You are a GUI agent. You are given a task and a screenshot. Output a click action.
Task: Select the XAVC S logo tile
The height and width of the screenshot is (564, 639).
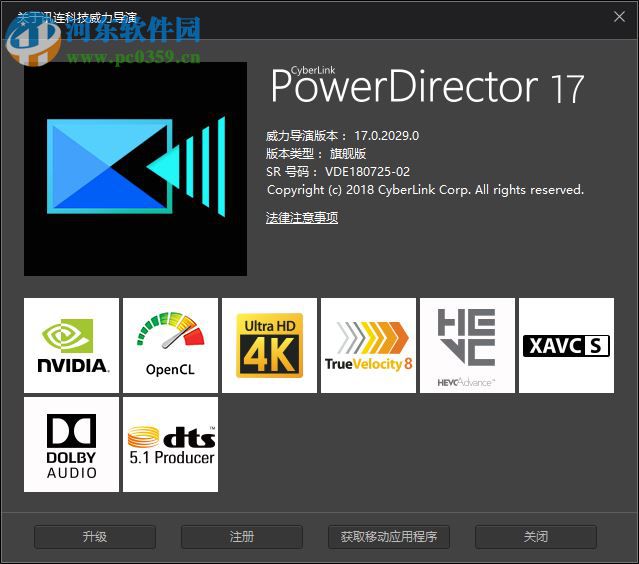point(566,345)
